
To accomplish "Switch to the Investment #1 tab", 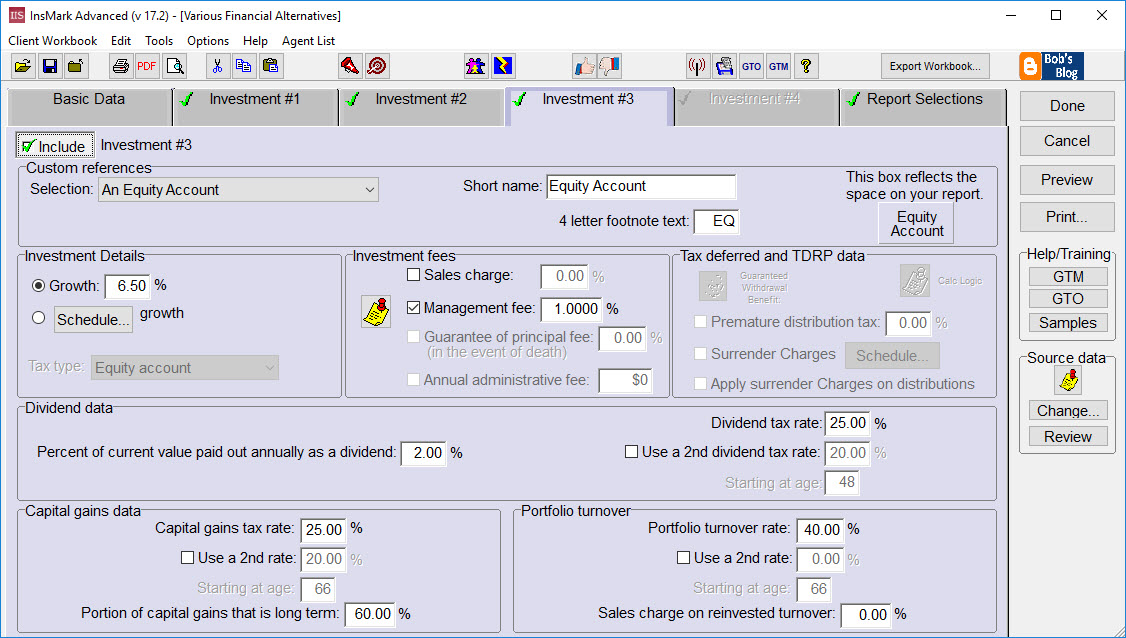I will pyautogui.click(x=254, y=104).
